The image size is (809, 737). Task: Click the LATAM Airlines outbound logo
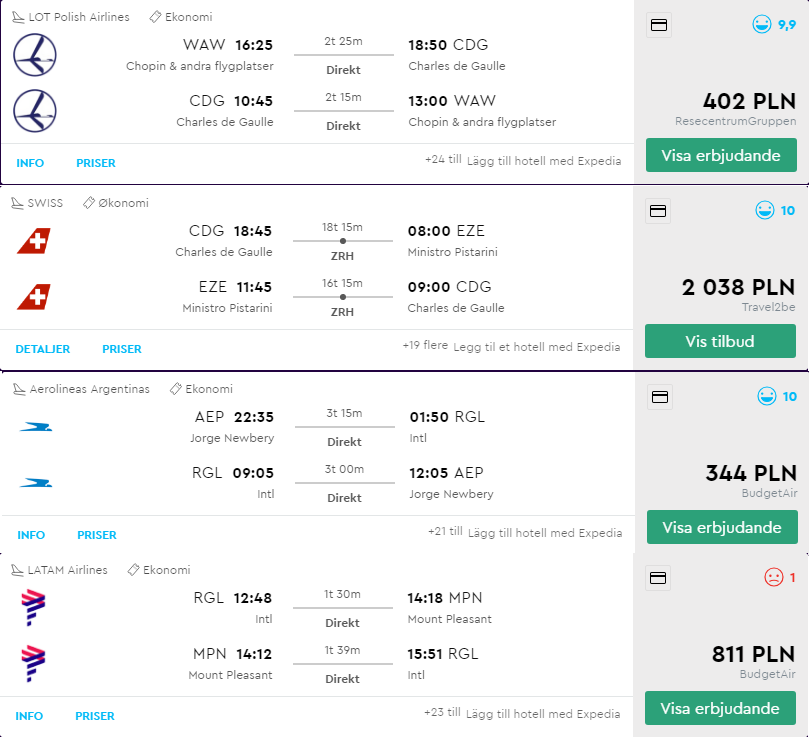pos(33,607)
